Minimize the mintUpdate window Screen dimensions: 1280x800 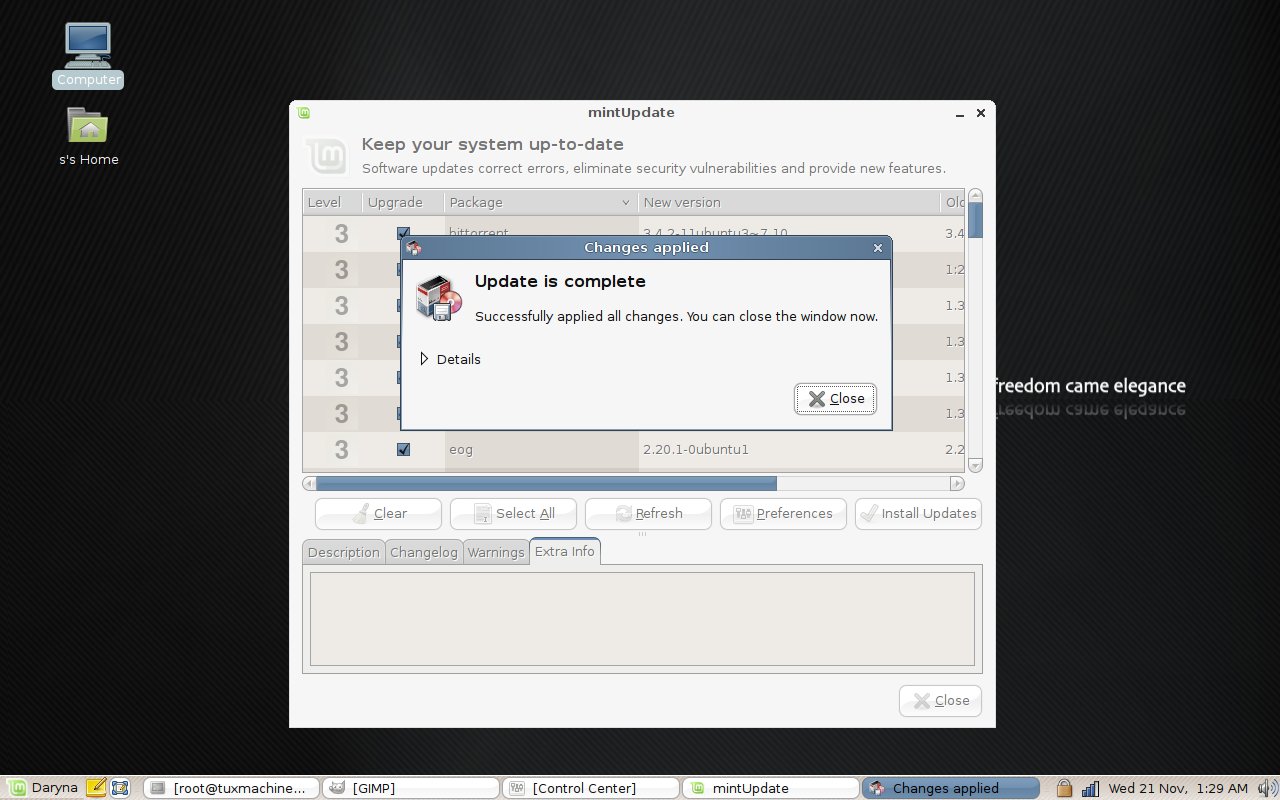(x=960, y=114)
